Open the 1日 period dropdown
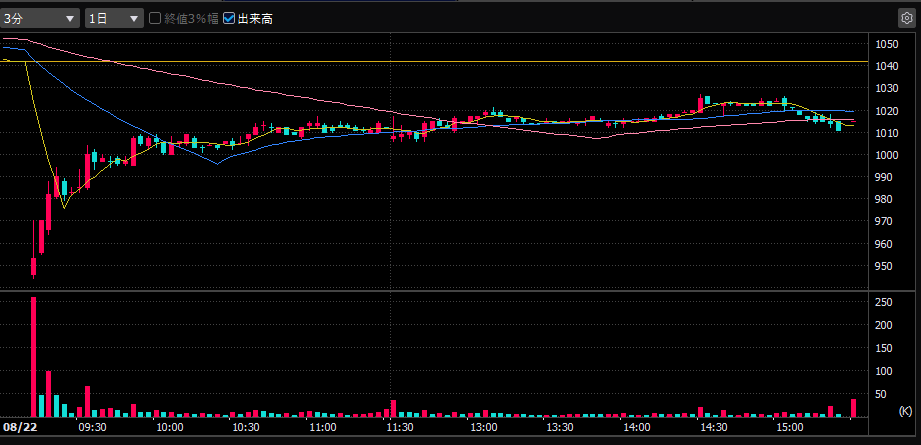 [115, 19]
